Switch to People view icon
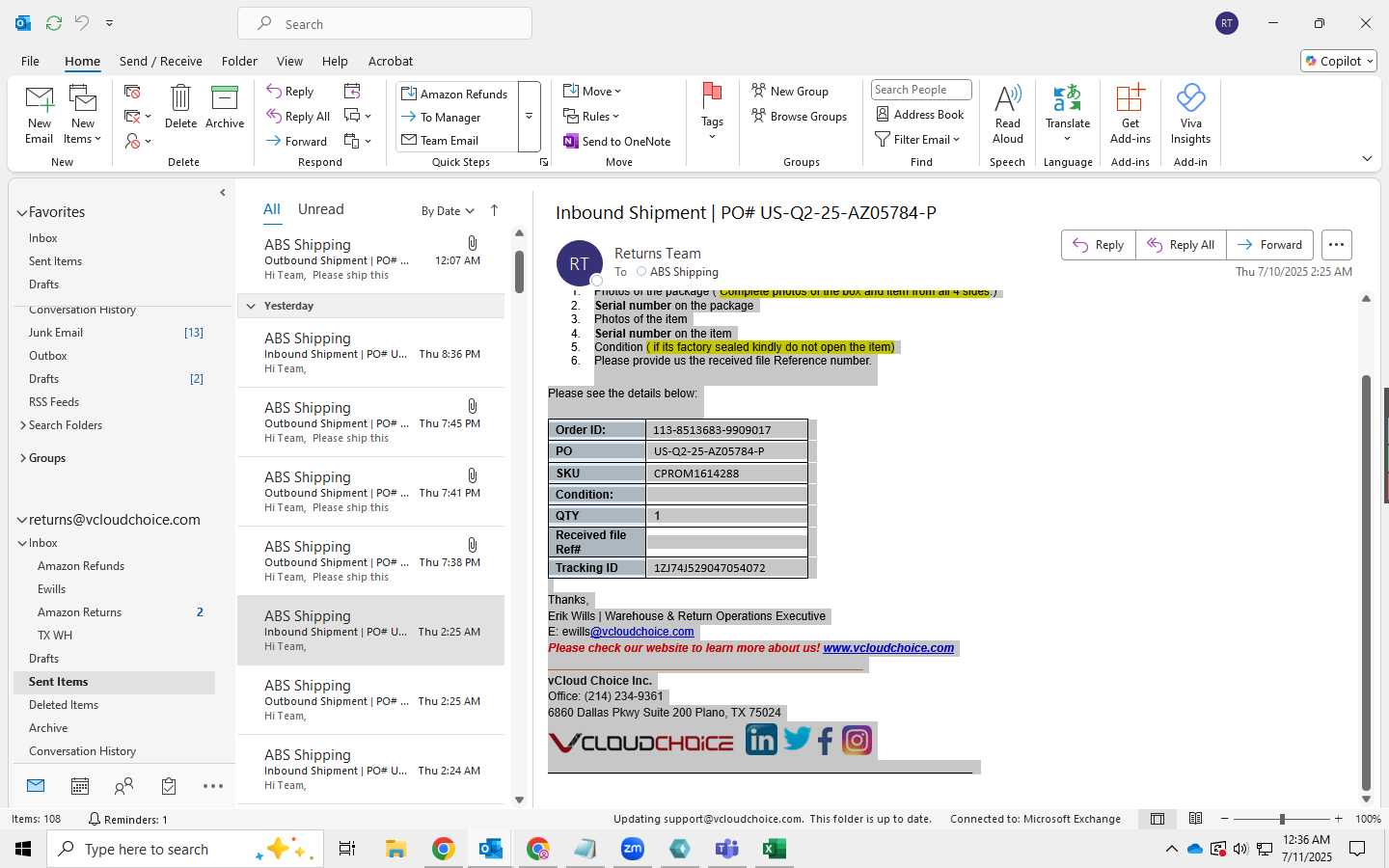 [123, 786]
